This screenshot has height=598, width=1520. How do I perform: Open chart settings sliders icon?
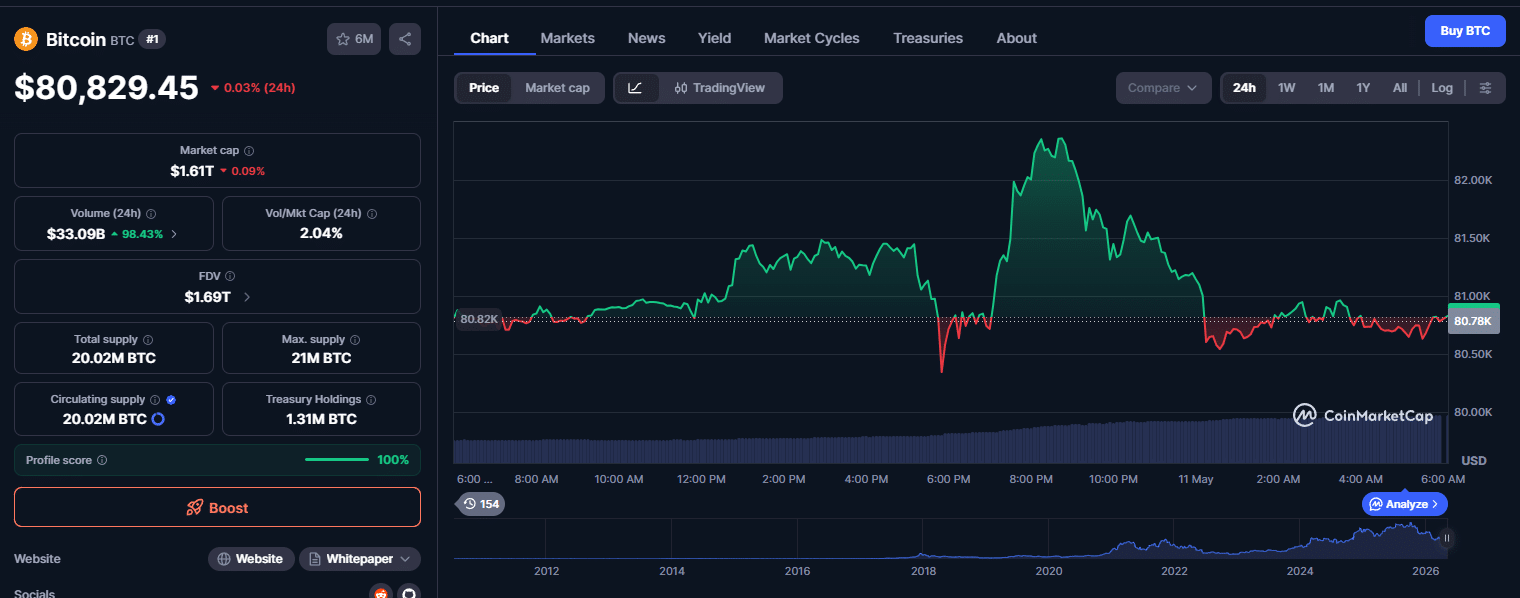tap(1486, 88)
